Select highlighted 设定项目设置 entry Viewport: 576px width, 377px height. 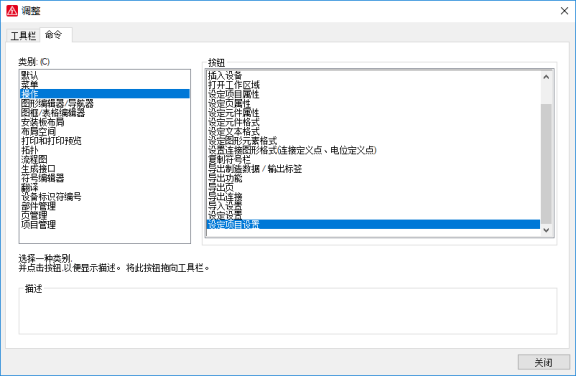(x=373, y=225)
